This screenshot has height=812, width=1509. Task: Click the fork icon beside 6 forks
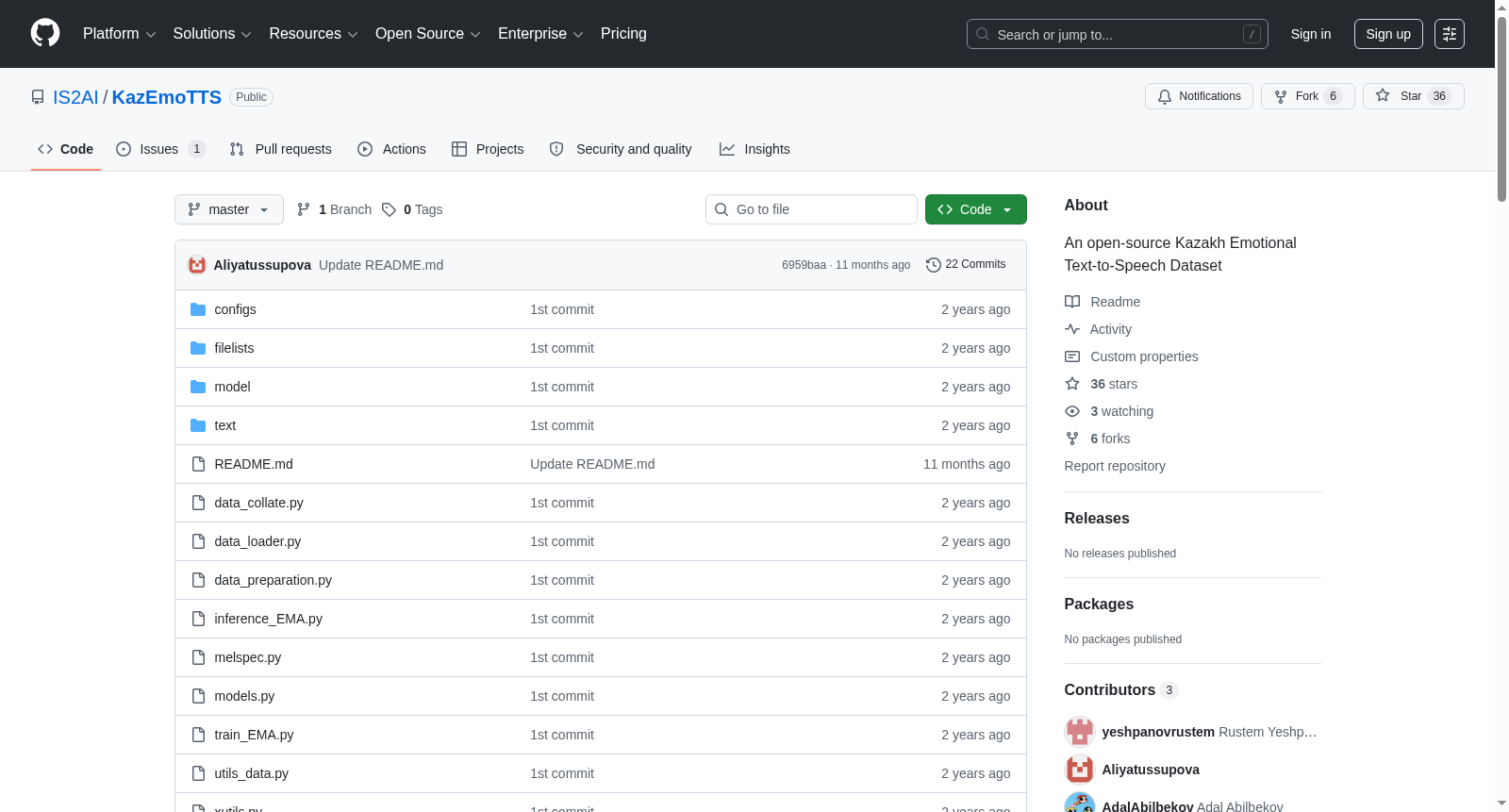(x=1072, y=439)
